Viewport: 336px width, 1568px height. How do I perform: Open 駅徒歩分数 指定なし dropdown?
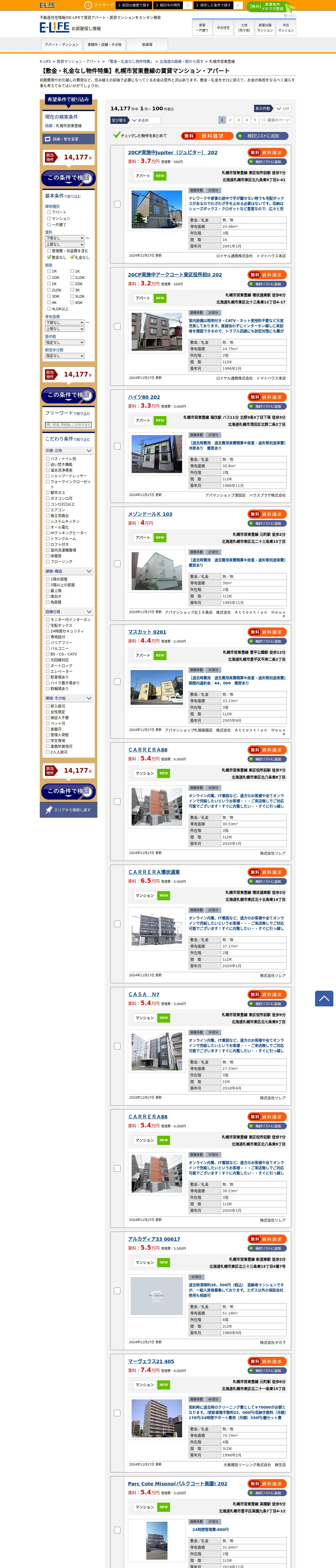(x=65, y=356)
